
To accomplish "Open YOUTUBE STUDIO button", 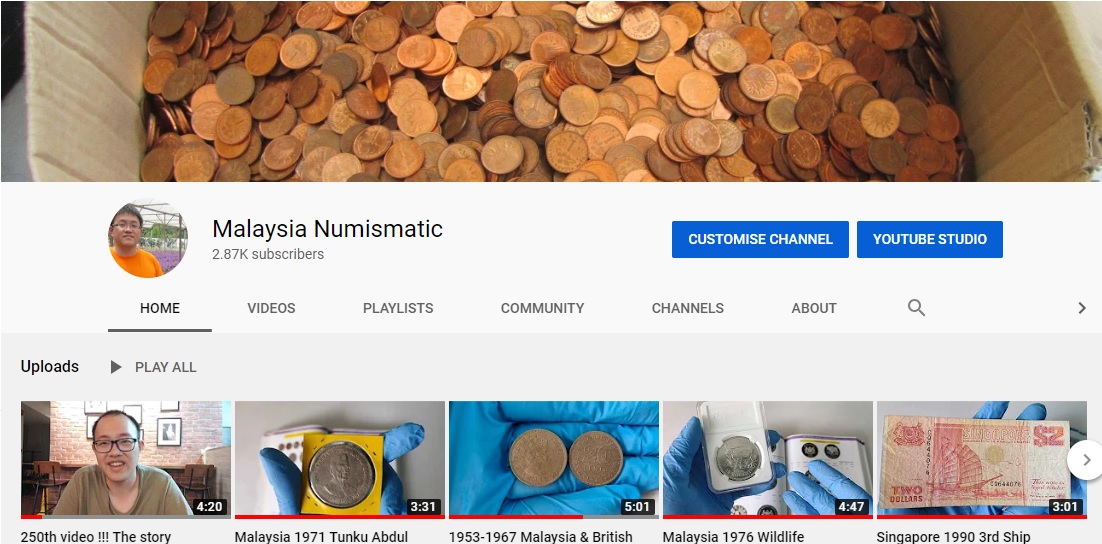I will (930, 239).
